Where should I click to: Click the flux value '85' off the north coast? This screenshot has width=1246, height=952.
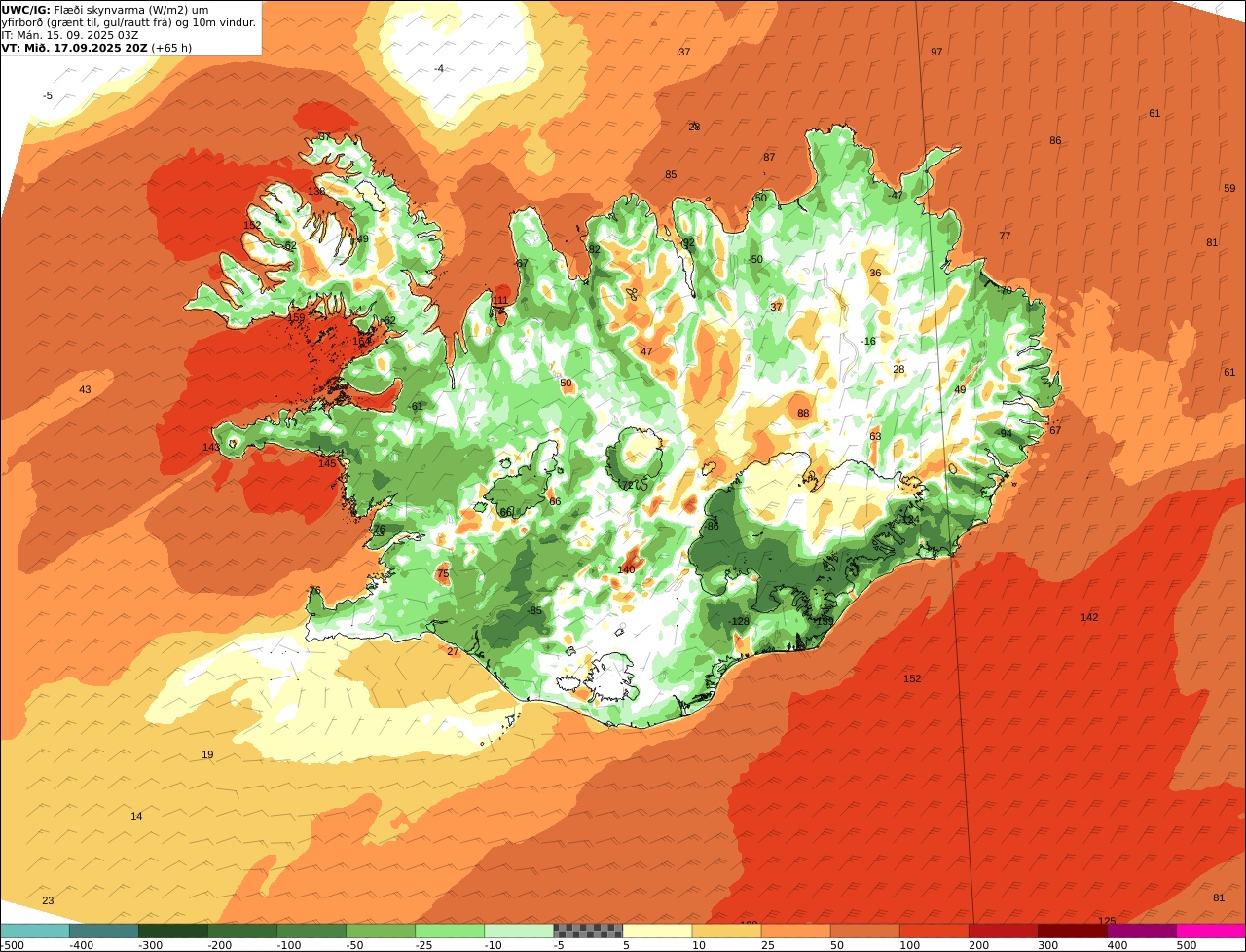(x=671, y=175)
